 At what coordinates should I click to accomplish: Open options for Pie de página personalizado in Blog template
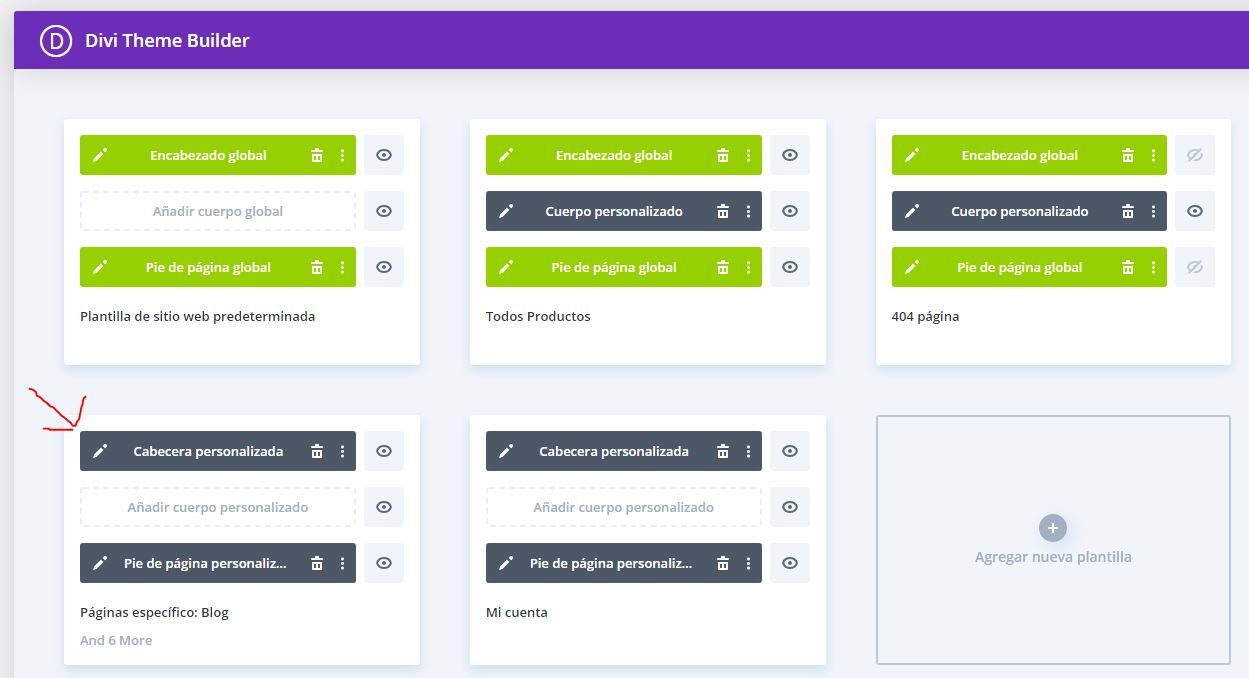(342, 563)
